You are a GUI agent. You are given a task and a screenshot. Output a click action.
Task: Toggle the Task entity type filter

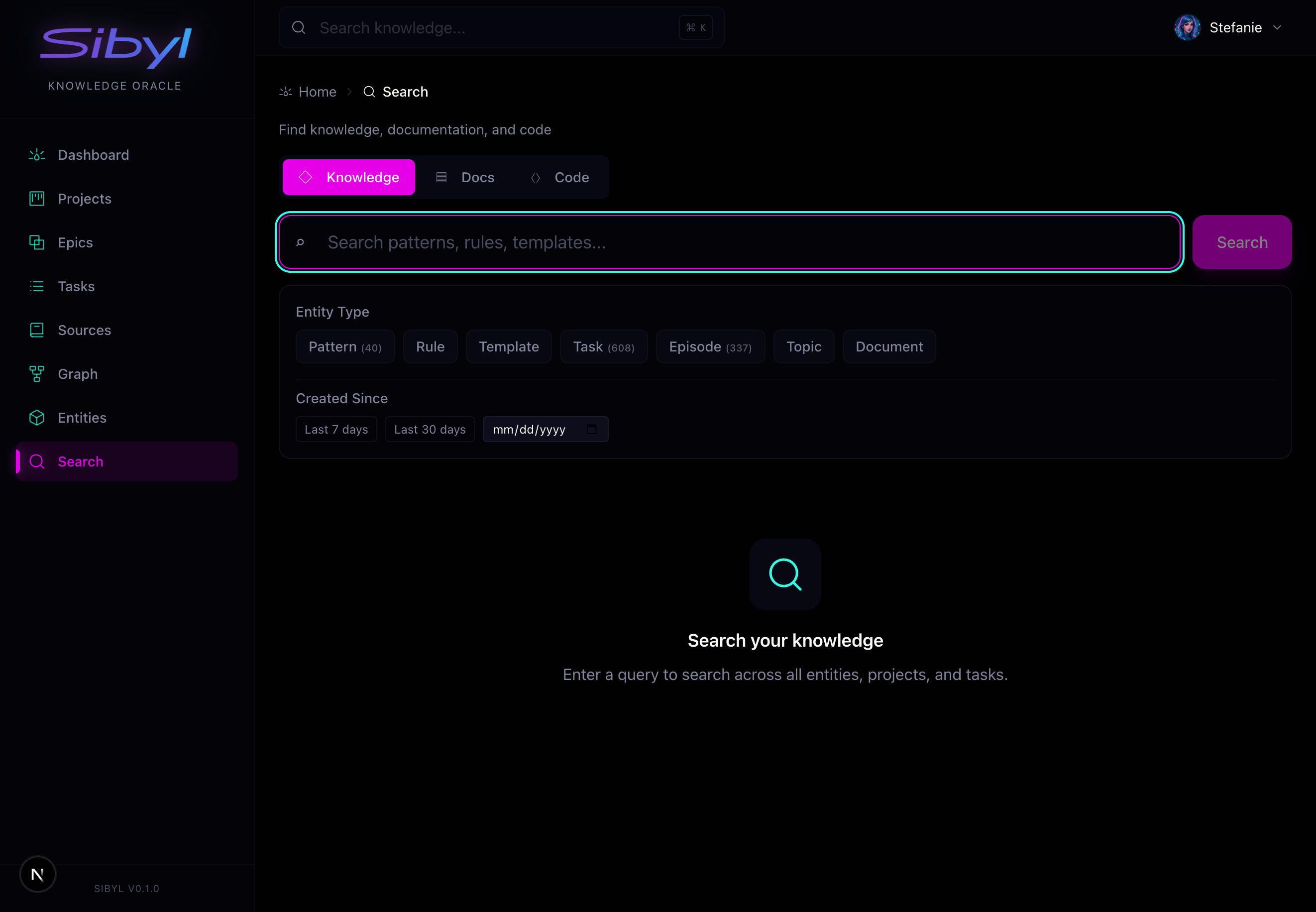click(x=603, y=347)
